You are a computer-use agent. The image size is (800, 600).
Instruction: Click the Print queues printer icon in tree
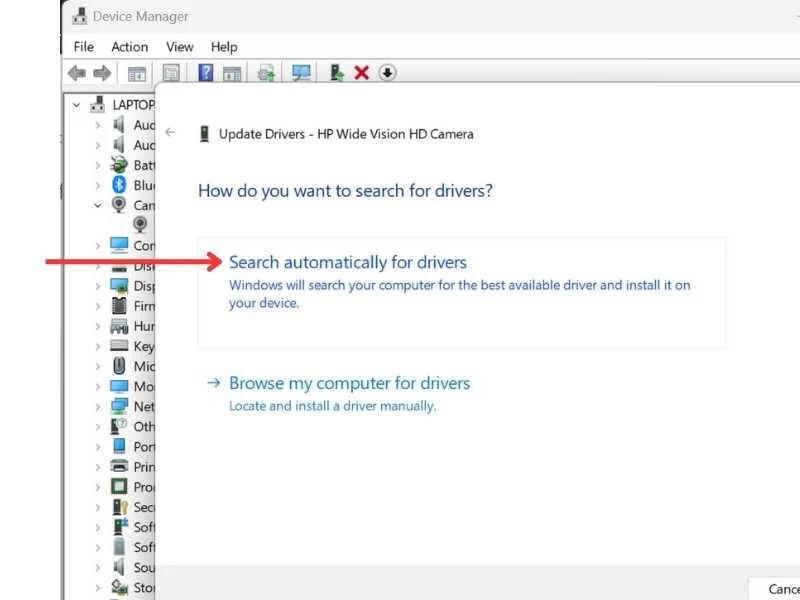tap(119, 466)
